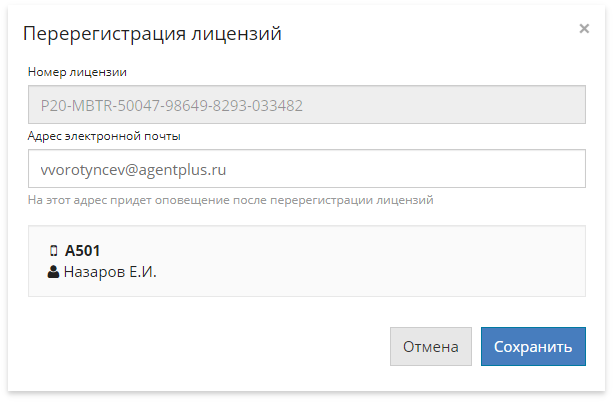Click the Перерегистрация лицензий dialog title
The height and width of the screenshot is (402, 613).
click(152, 34)
